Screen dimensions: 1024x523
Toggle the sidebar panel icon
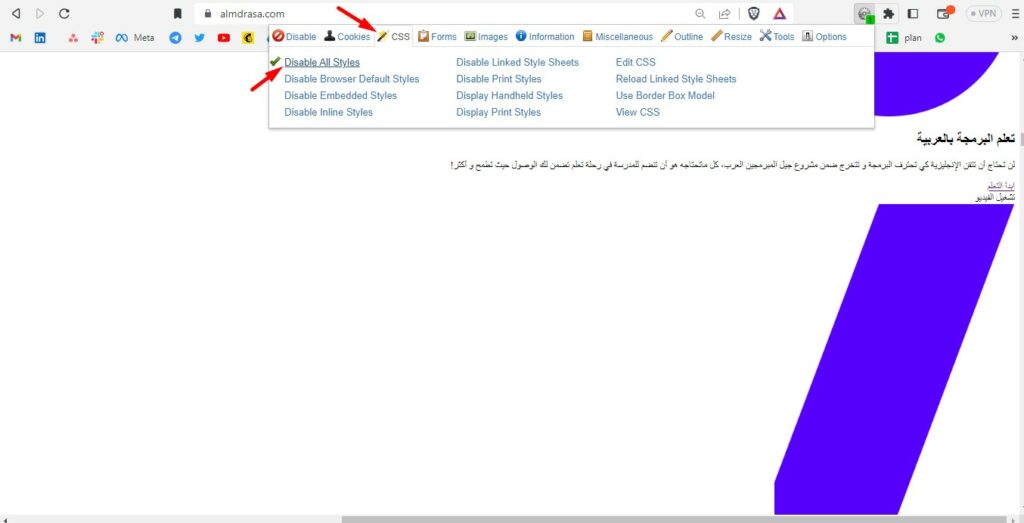pos(913,13)
